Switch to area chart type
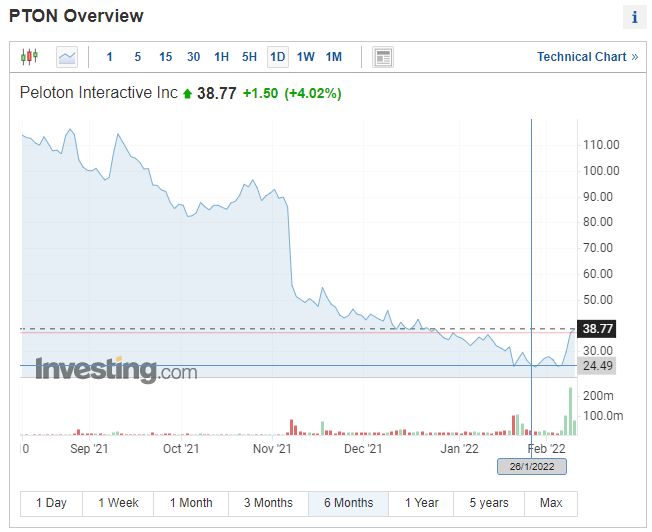 [67, 57]
